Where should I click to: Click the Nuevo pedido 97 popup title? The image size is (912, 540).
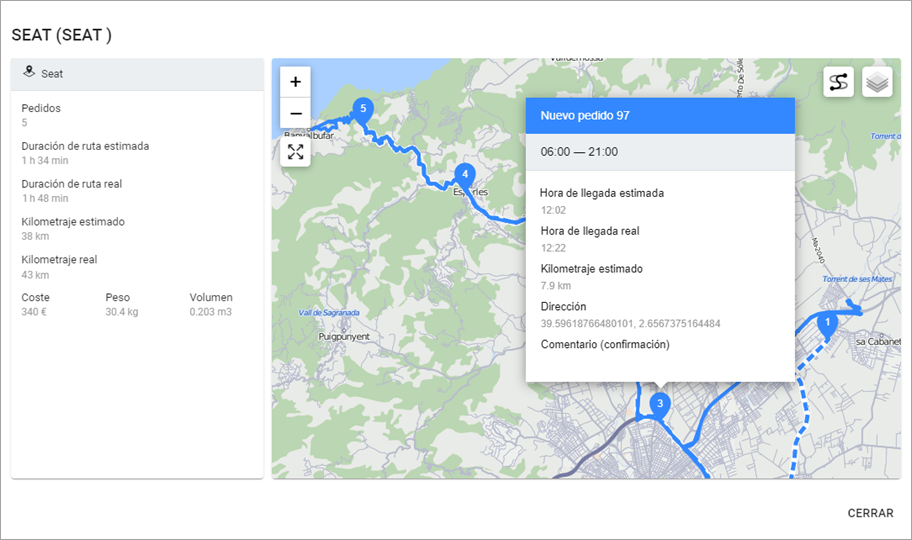[585, 115]
